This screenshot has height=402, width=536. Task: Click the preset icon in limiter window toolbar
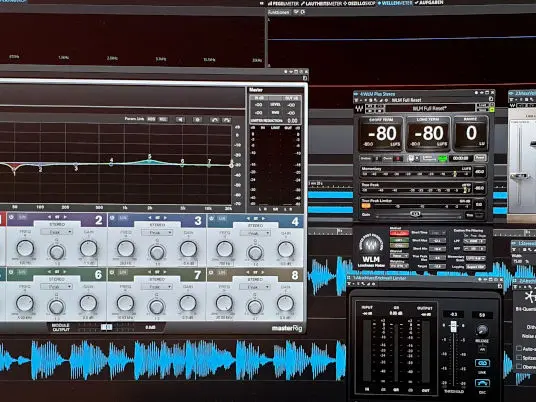pos(349,284)
